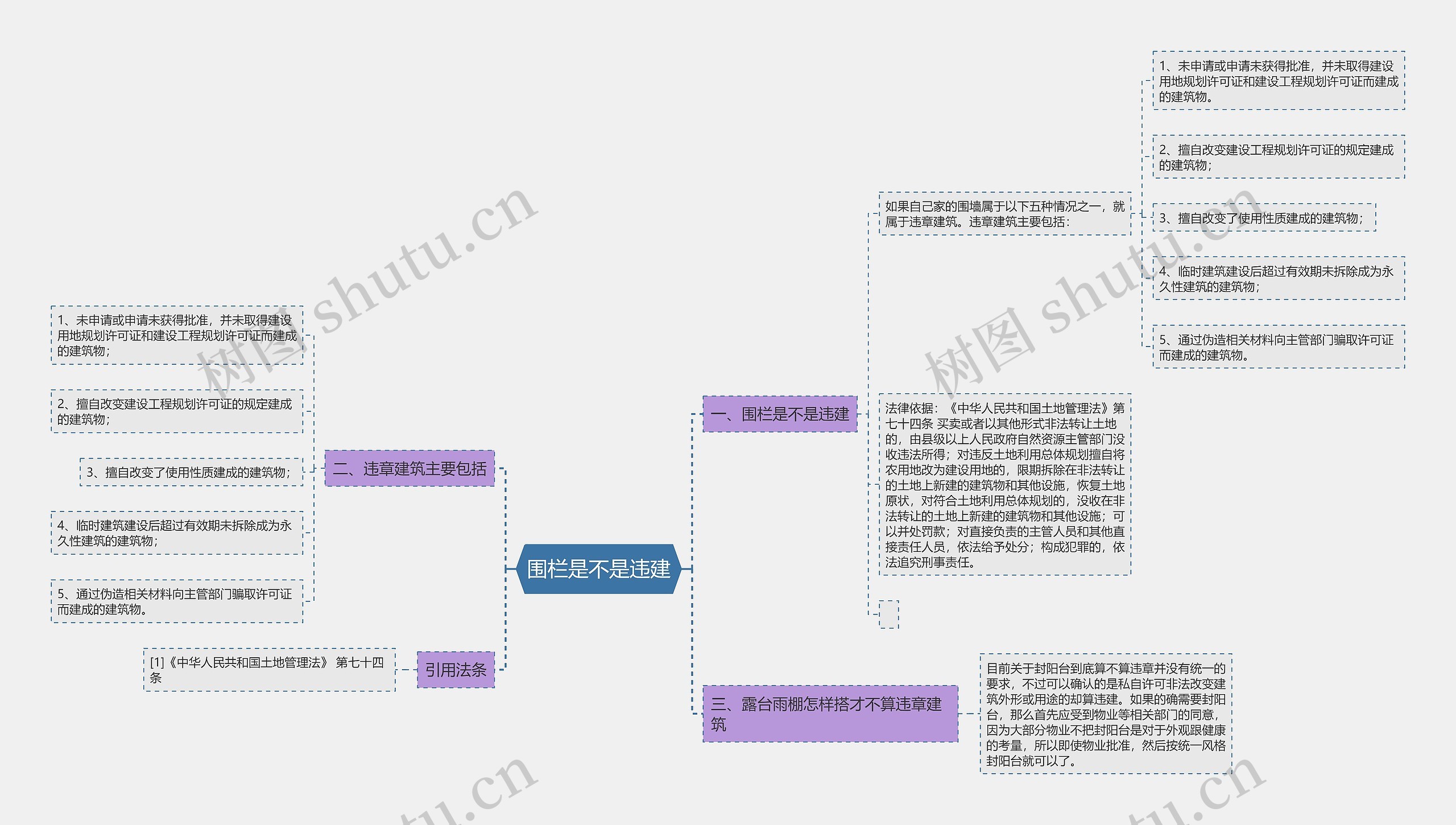This screenshot has height=825, width=1456.
Task: Select branch 二、违章建筑主要包括
Action: (x=409, y=468)
